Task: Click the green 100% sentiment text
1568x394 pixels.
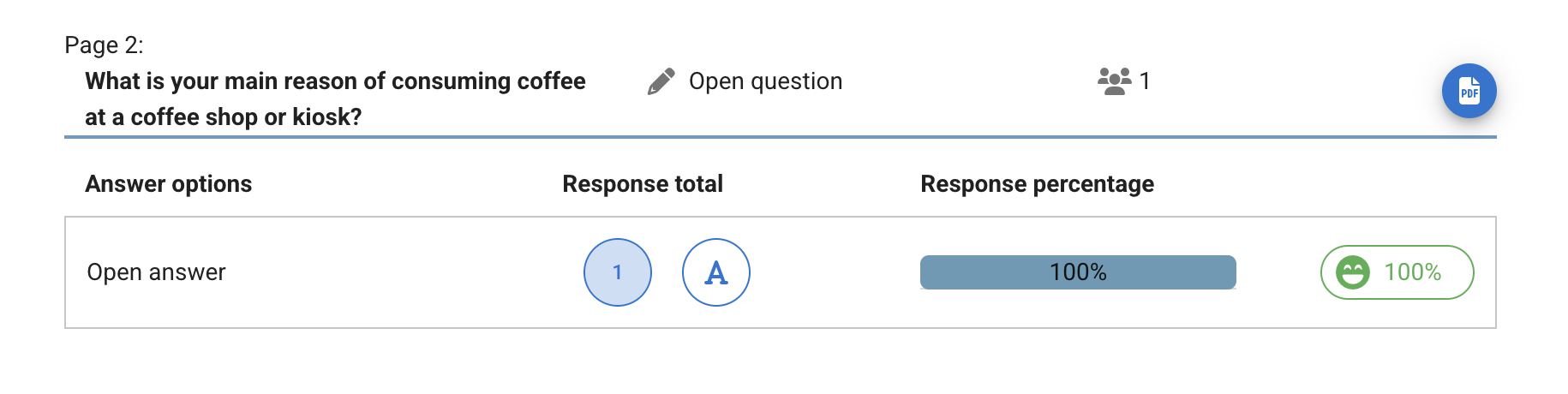Action: point(1412,272)
